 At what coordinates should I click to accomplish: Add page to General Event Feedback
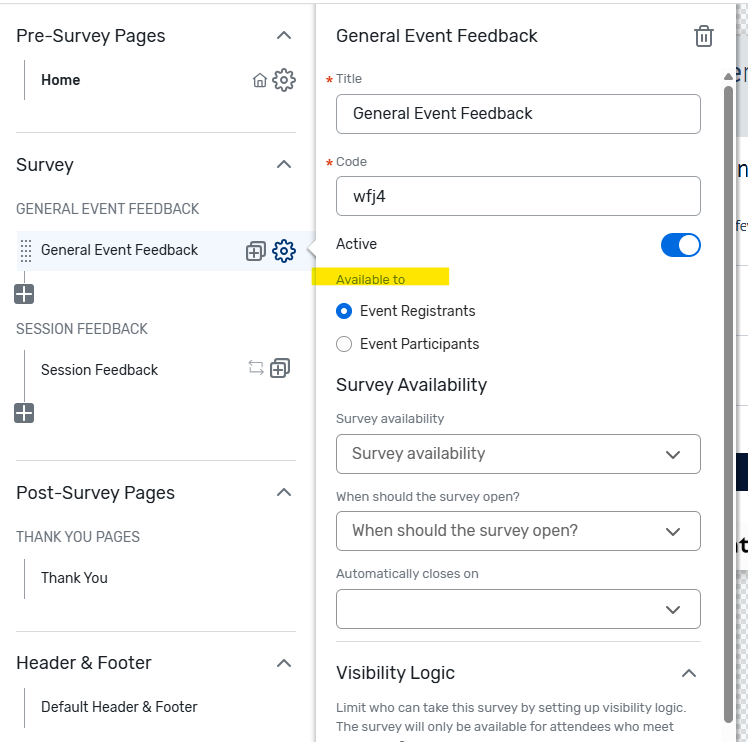point(256,252)
